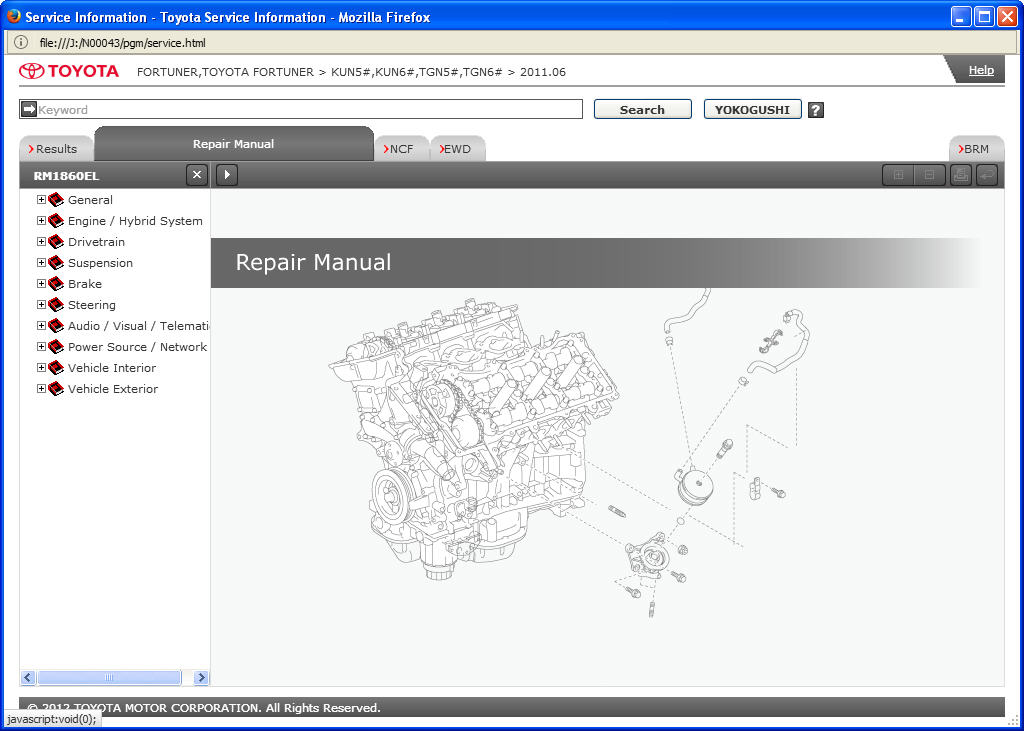Expand the Brake tree node

(41, 284)
